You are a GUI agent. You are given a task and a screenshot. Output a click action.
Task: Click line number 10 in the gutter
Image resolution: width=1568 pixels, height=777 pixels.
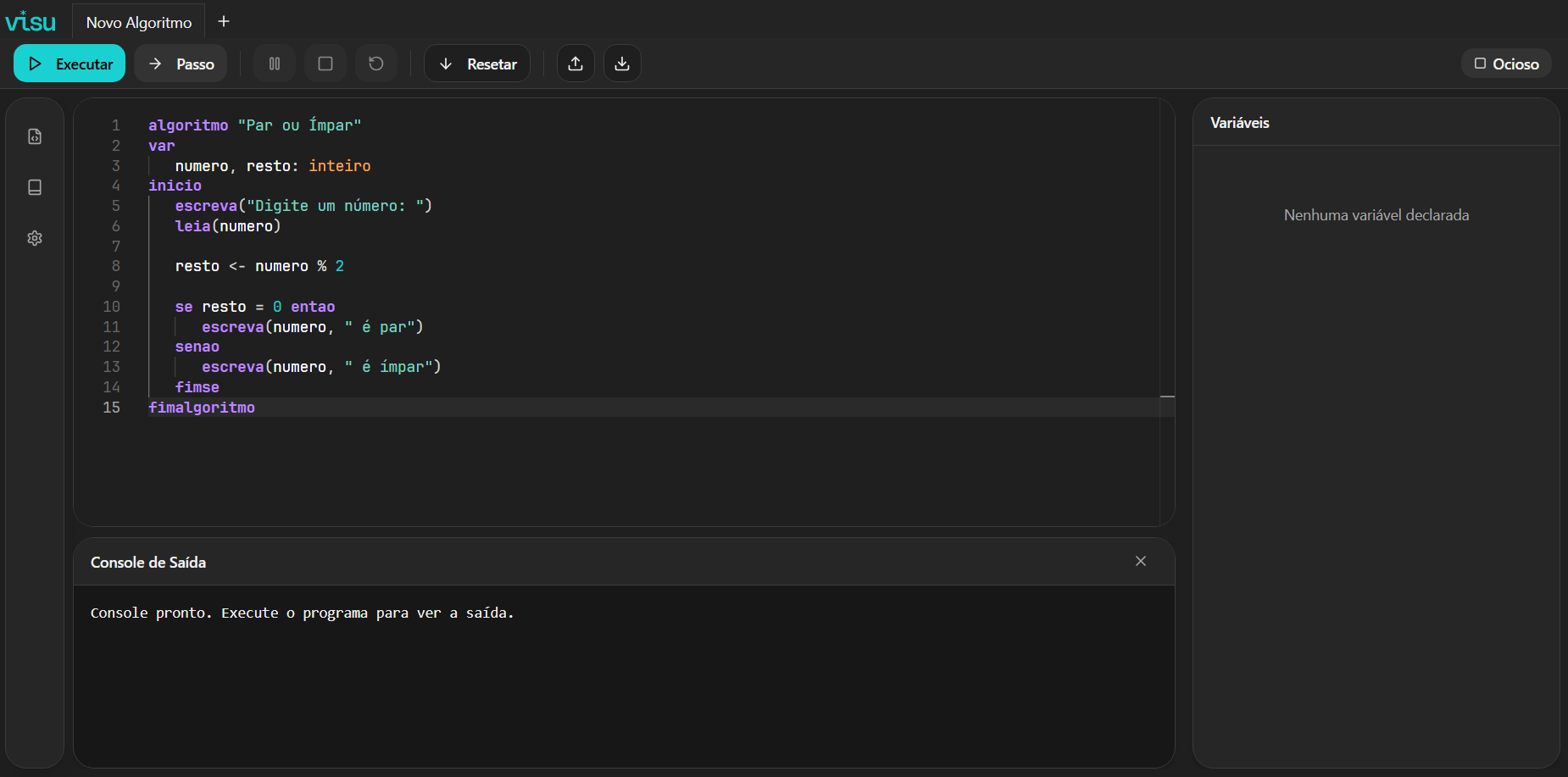point(112,307)
